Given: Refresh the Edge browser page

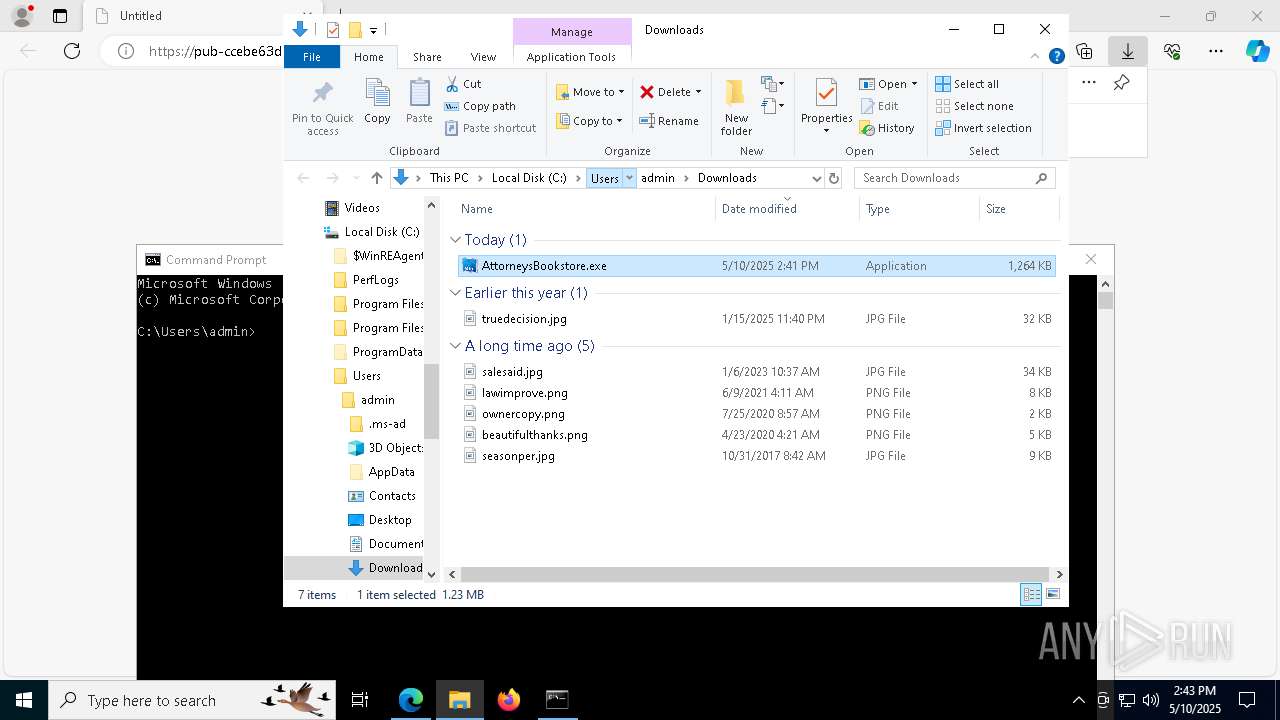Looking at the screenshot, I should (72, 51).
